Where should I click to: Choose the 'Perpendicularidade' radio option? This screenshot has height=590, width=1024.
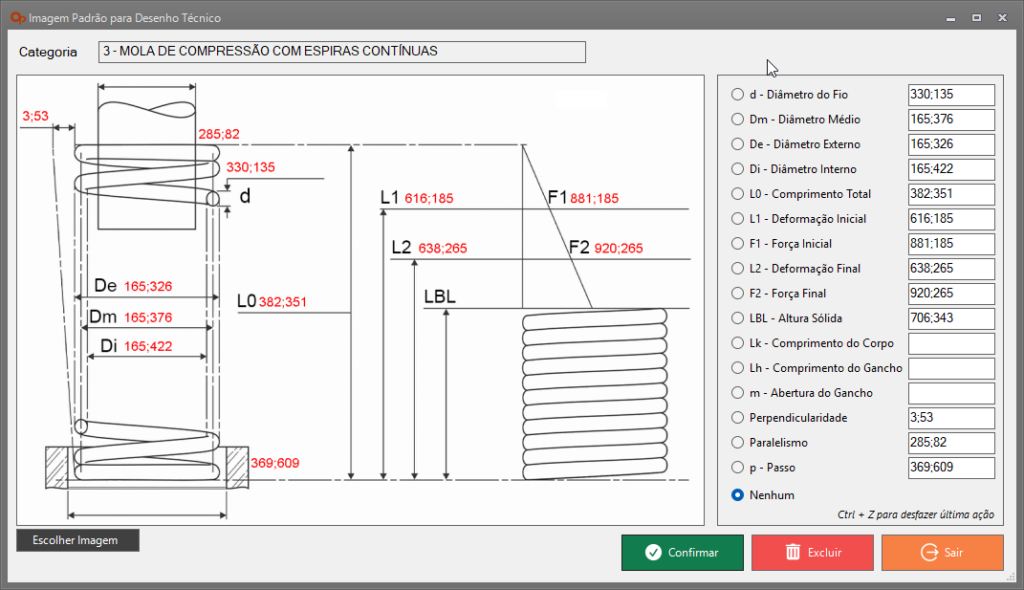point(738,418)
